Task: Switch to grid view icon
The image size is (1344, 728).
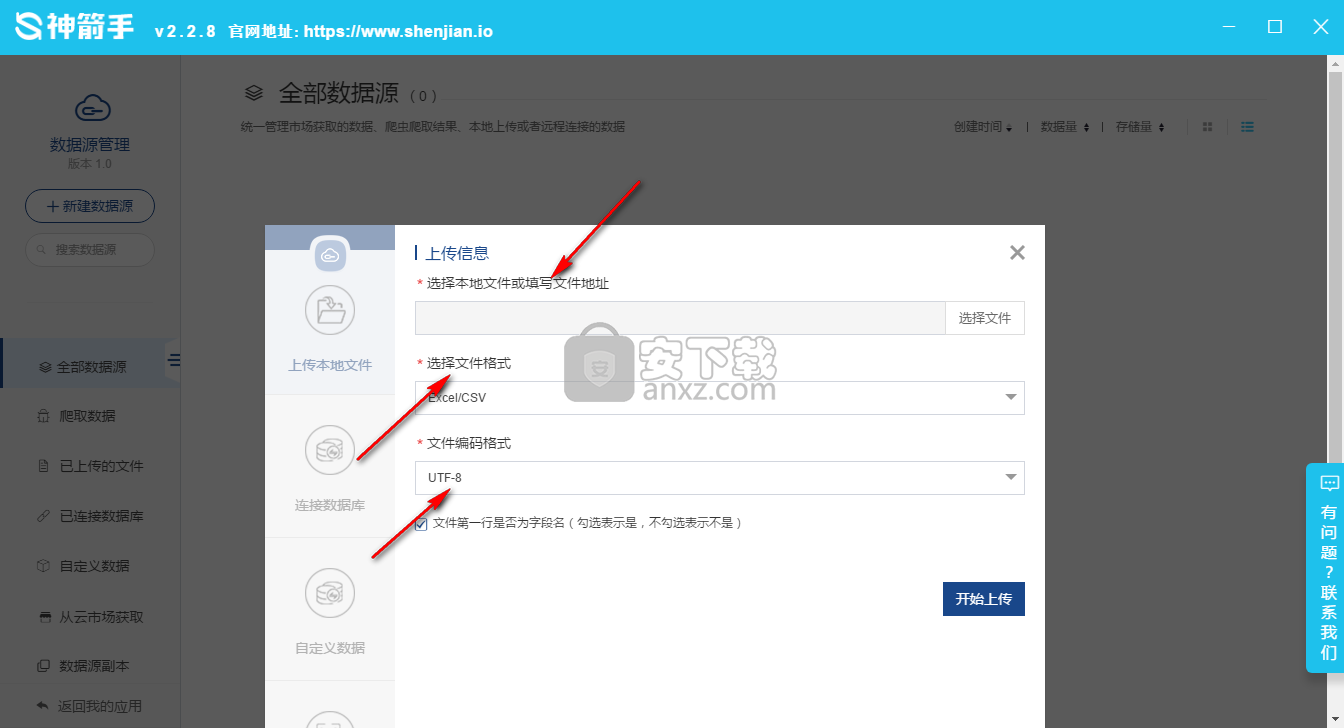Action: [1208, 127]
